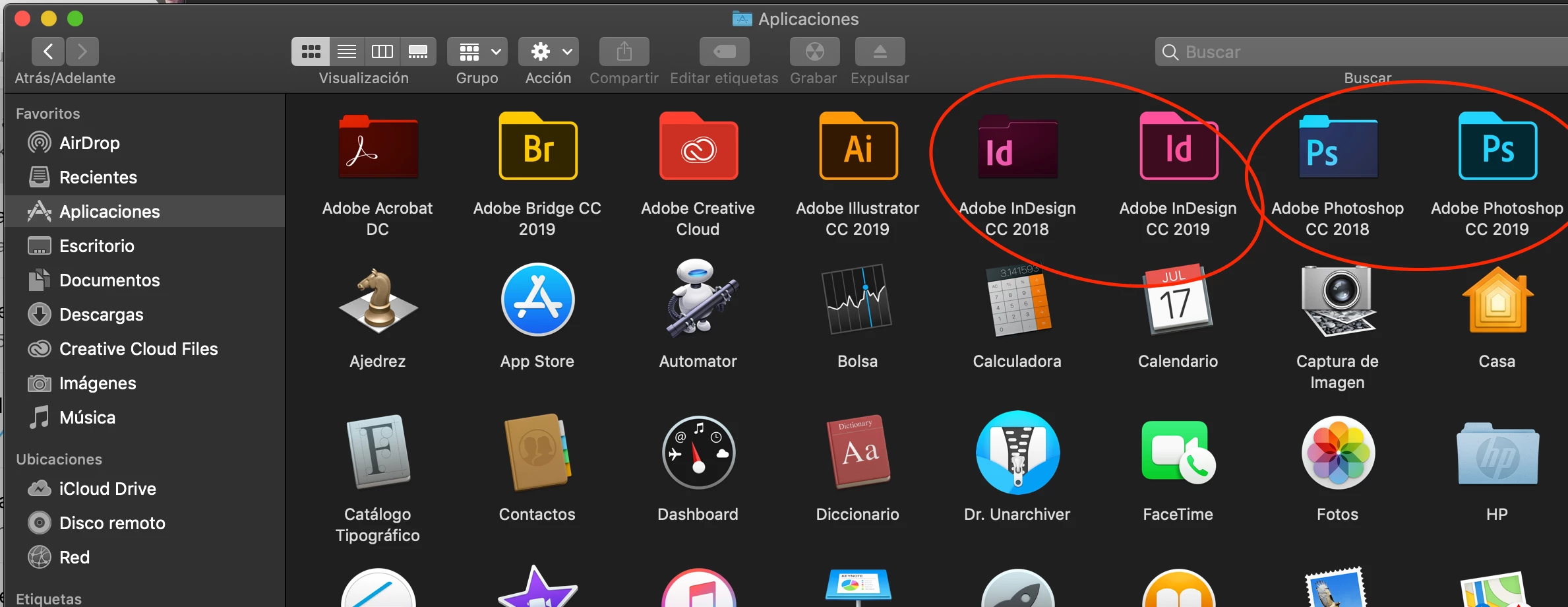Select Aplicaciones in the sidebar
Screen dimensions: 1568x607
[x=145, y=211]
